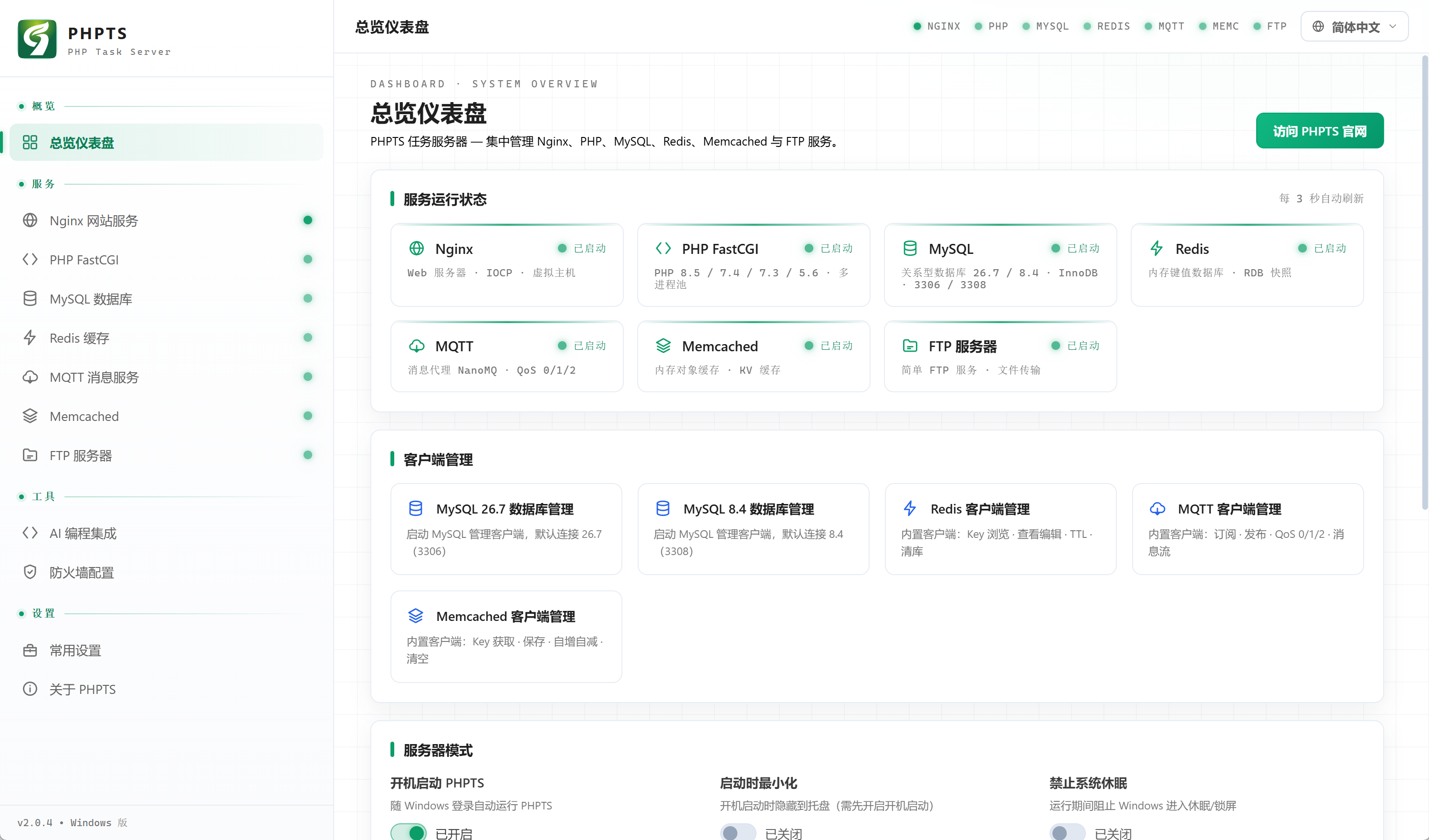The height and width of the screenshot is (840, 1429).
Task: Click the Redis 客户端管理 lightning icon
Action: click(x=910, y=508)
